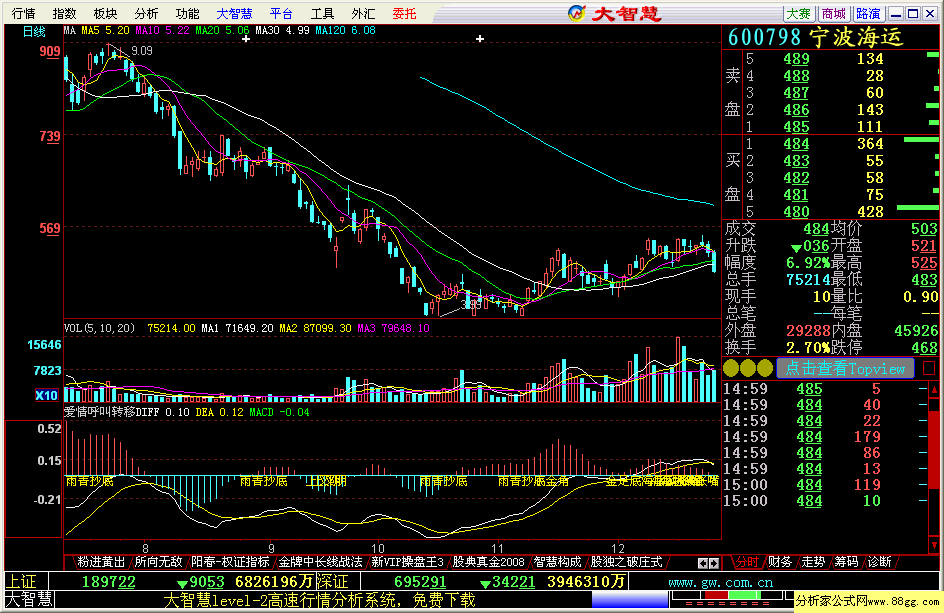Image resolution: width=944 pixels, height=613 pixels.
Task: Open the 外汇 menu
Action: [x=363, y=13]
